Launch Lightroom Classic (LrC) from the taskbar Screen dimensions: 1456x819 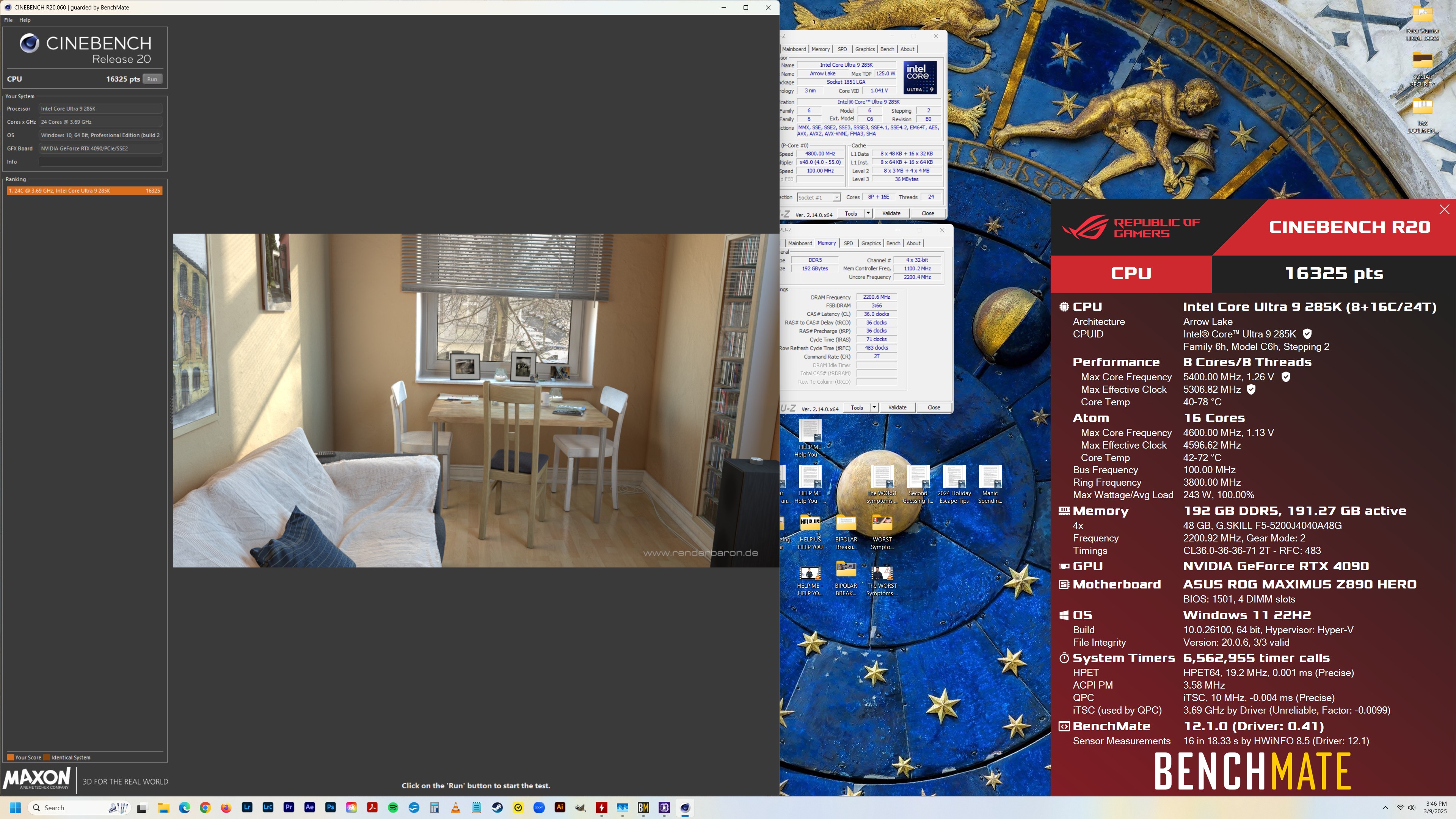point(268,808)
